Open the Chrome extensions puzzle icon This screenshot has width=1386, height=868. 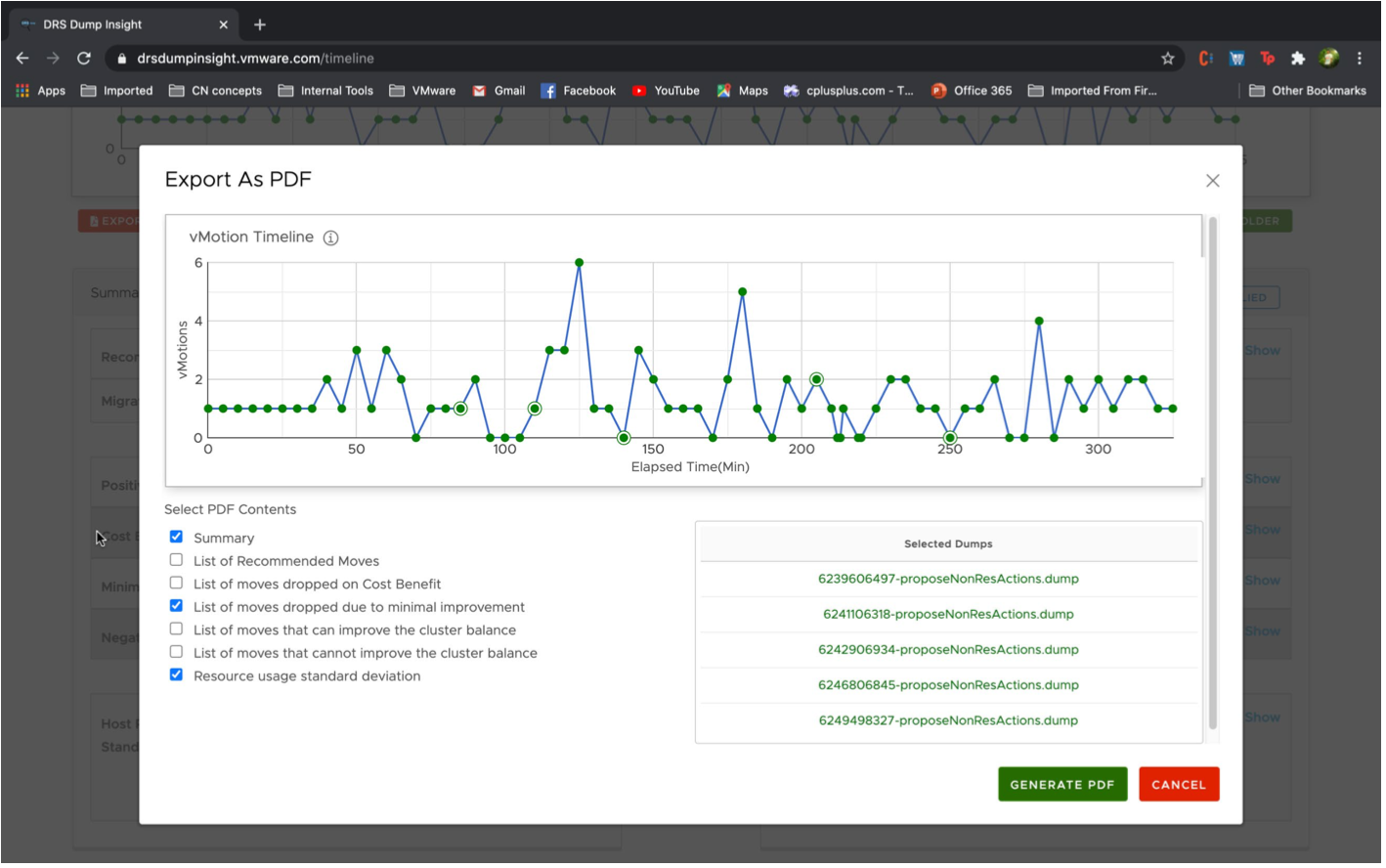1300,59
